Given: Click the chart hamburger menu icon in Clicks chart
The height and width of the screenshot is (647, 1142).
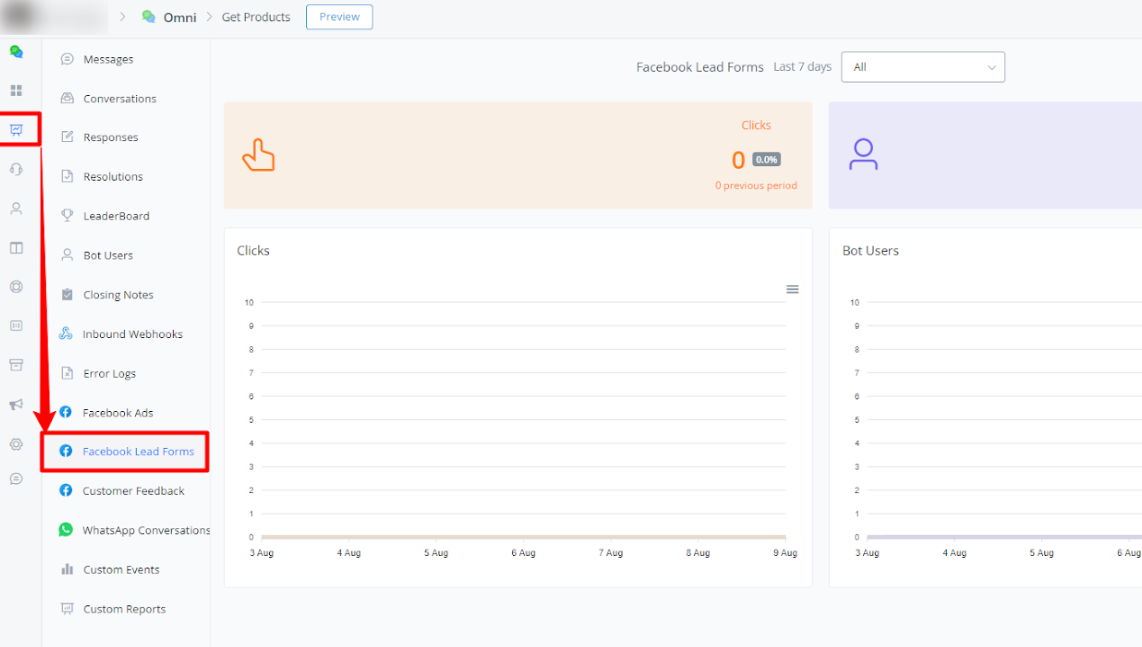Looking at the screenshot, I should [x=792, y=289].
